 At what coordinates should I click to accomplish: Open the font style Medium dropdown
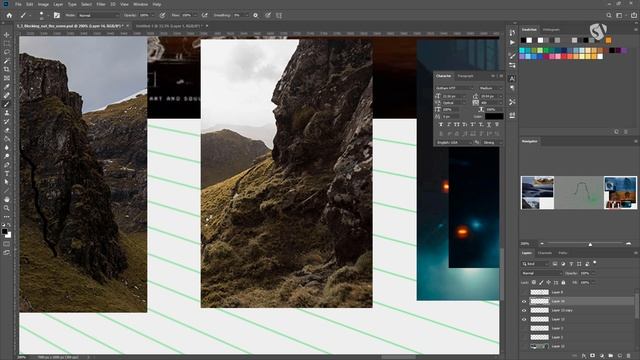491,88
